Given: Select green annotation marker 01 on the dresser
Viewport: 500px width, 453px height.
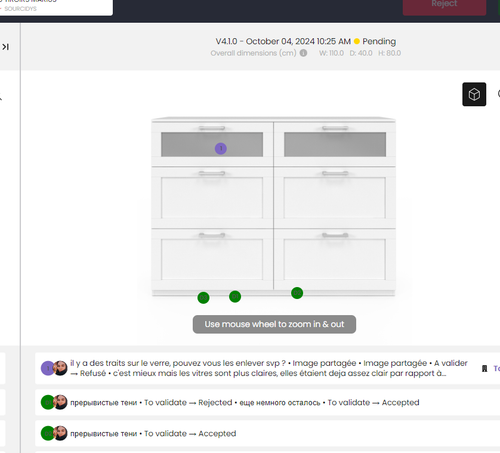Looking at the screenshot, I should (x=235, y=296).
